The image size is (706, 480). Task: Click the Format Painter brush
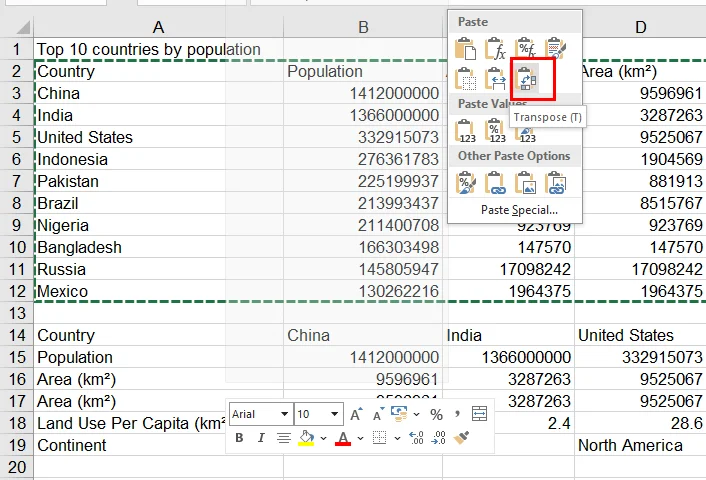click(462, 438)
